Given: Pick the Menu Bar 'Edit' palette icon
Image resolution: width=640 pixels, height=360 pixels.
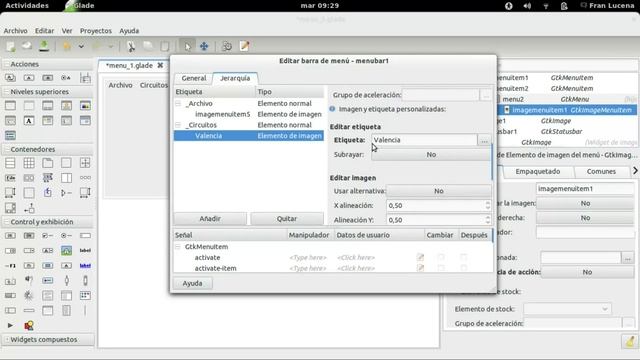Looking at the screenshot, I should [10, 178].
